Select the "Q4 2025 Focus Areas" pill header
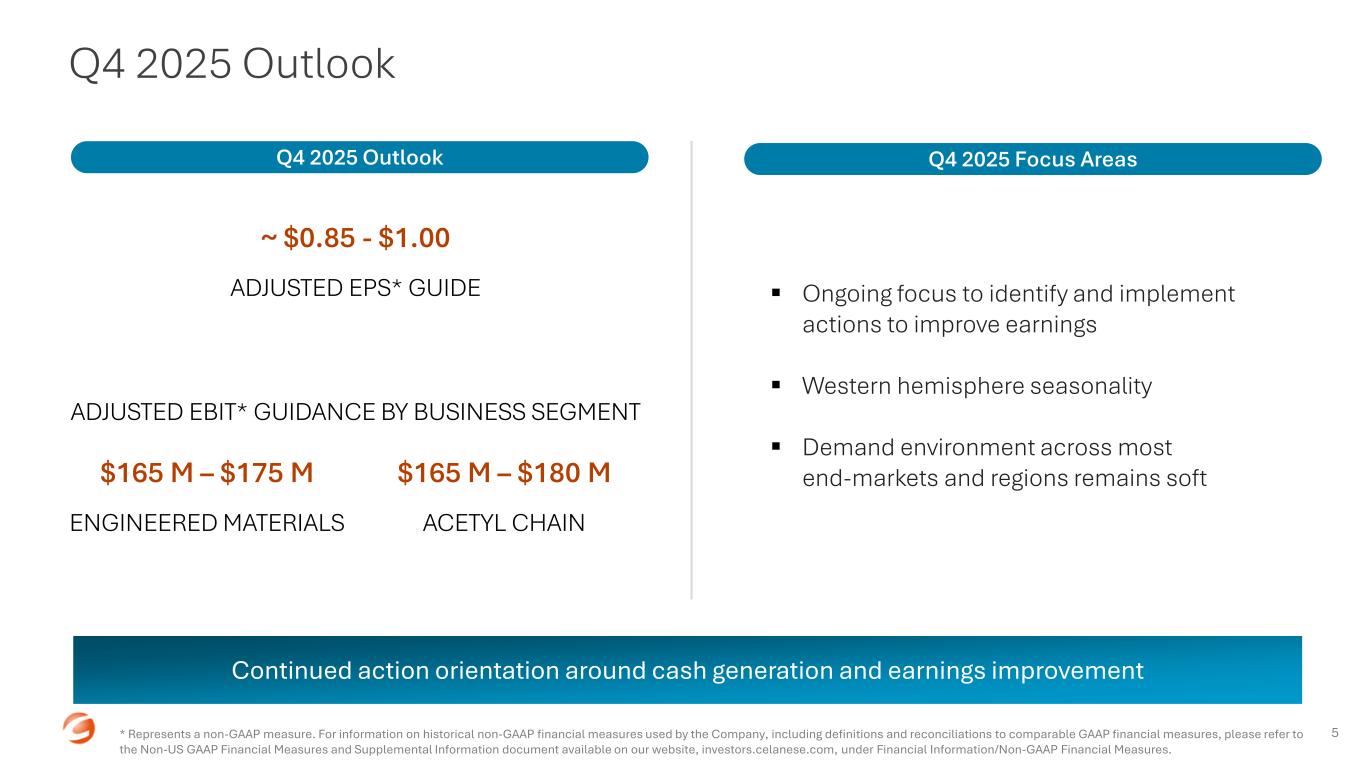This screenshot has width=1365, height=768. pyautogui.click(x=1032, y=159)
